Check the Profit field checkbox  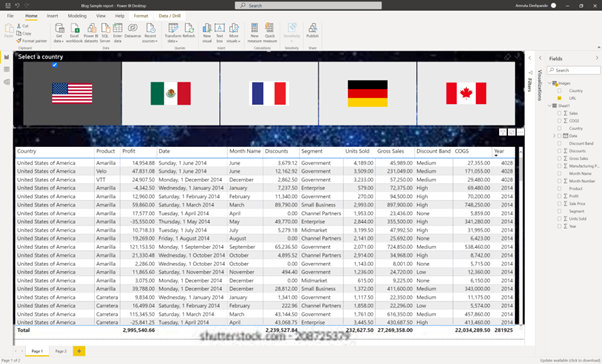559,196
